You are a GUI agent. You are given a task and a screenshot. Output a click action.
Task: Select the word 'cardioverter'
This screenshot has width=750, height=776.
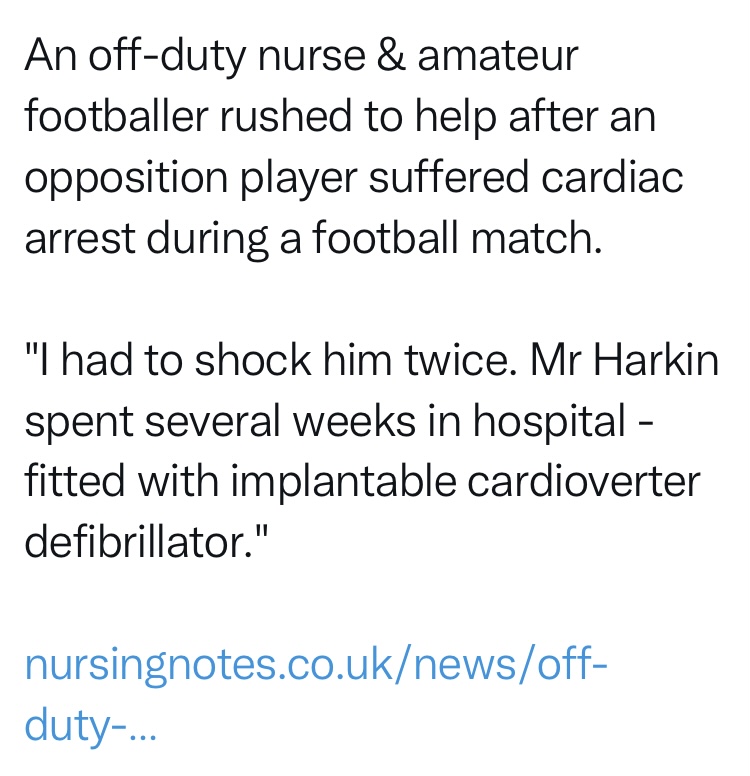(x=583, y=482)
